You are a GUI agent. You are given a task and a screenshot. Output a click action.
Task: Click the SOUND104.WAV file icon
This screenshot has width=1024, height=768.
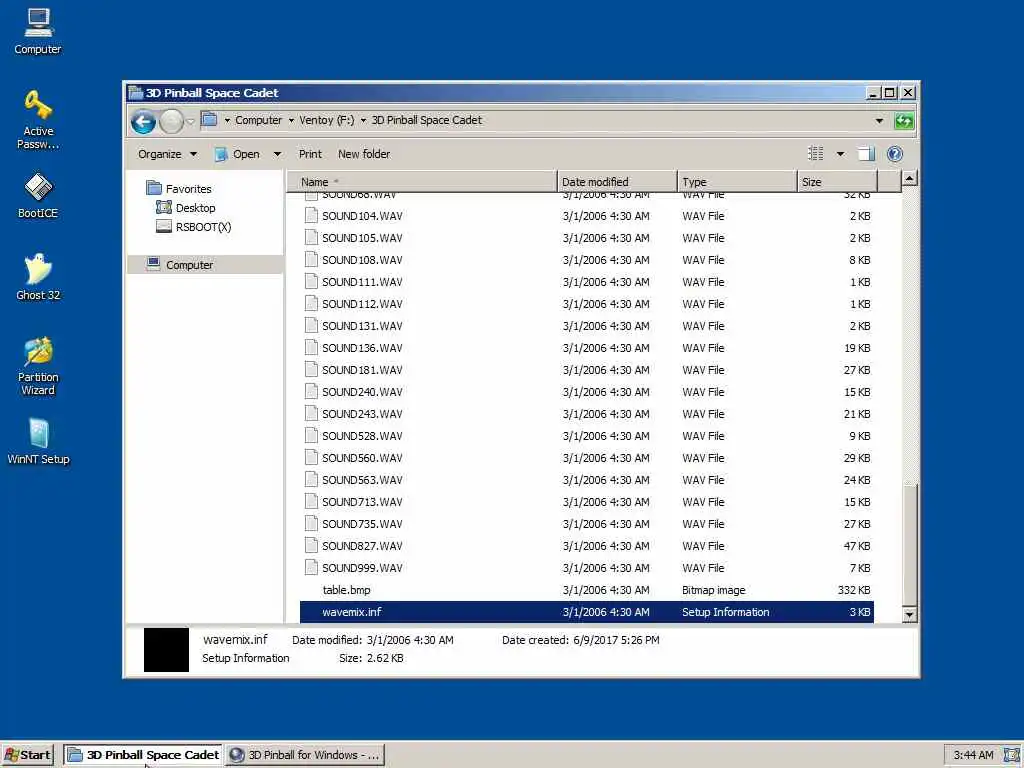pyautogui.click(x=312, y=216)
